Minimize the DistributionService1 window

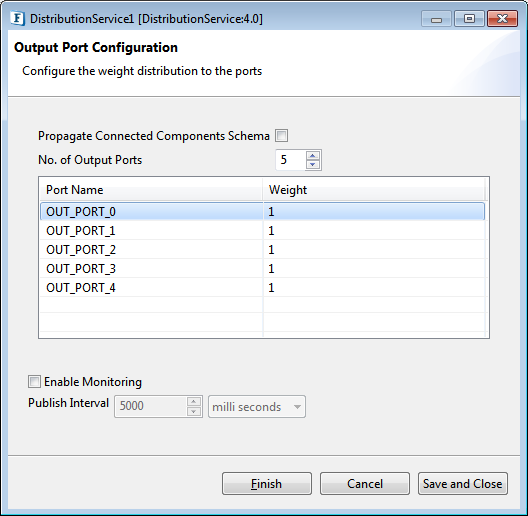436,19
